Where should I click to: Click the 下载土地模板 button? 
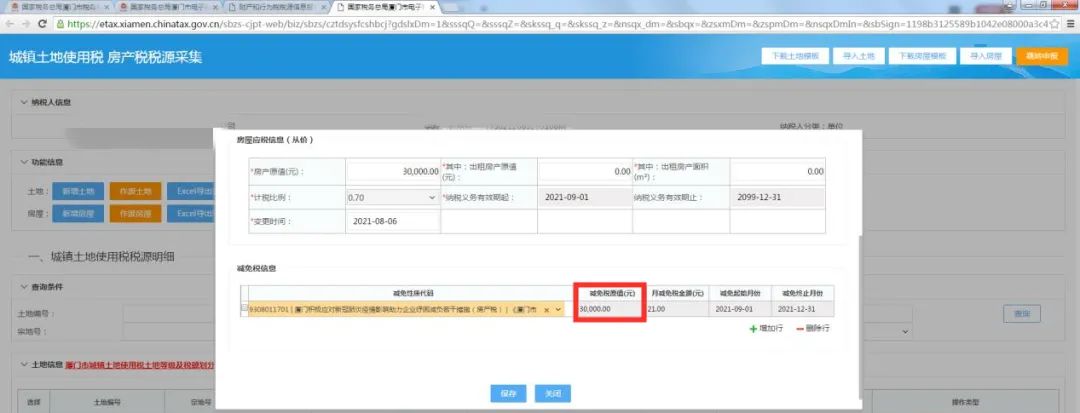coord(795,56)
